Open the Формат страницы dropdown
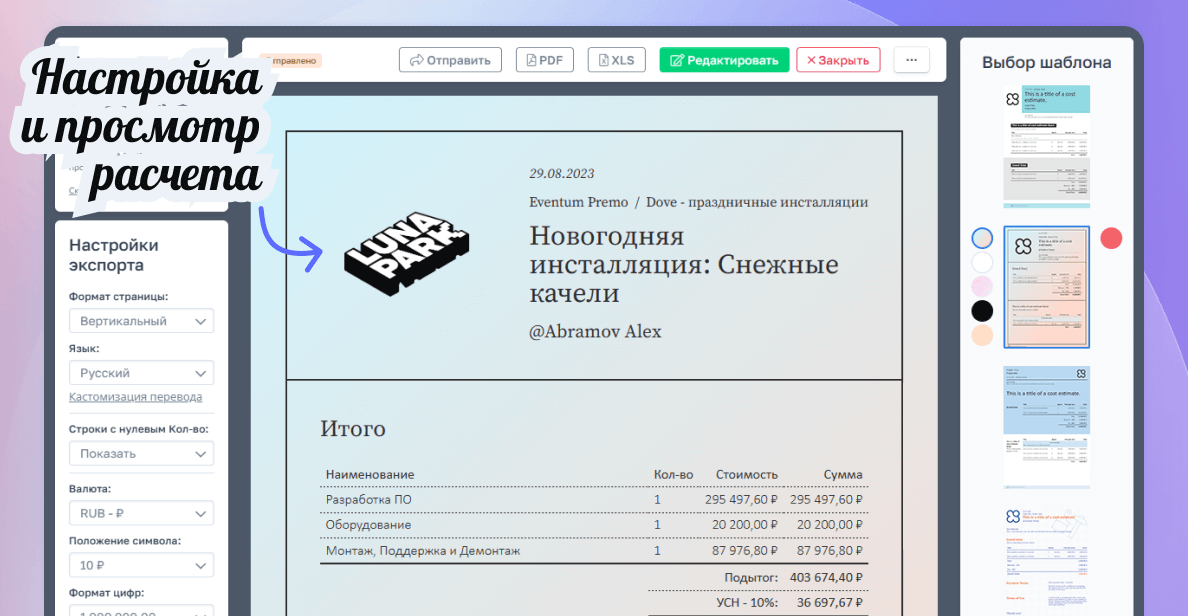Image resolution: width=1188 pixels, height=616 pixels. tap(141, 321)
